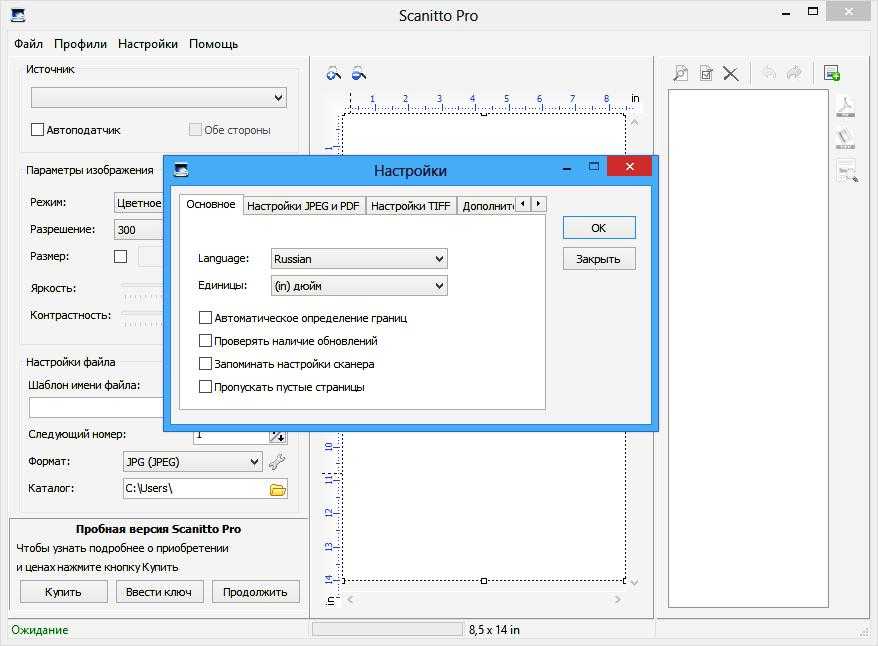Click the PDF export icon in right sidebar

846,106
